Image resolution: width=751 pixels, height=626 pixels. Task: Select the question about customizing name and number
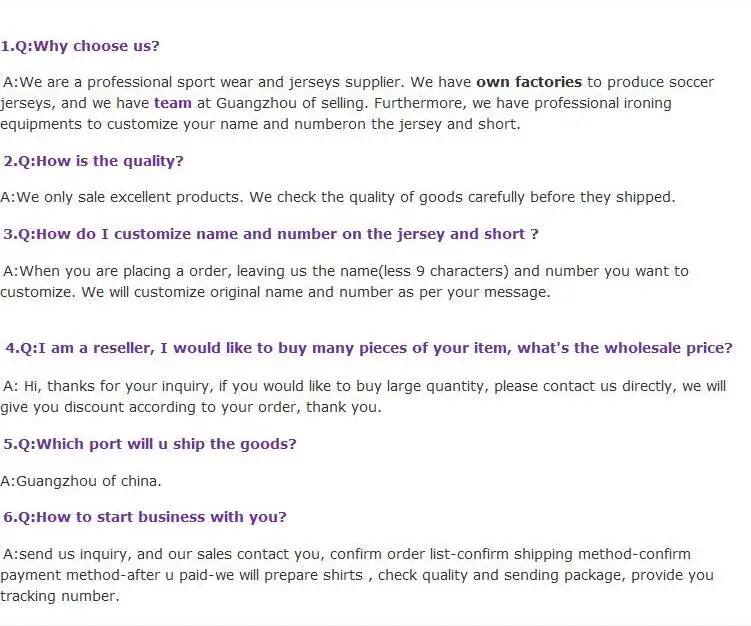click(271, 234)
